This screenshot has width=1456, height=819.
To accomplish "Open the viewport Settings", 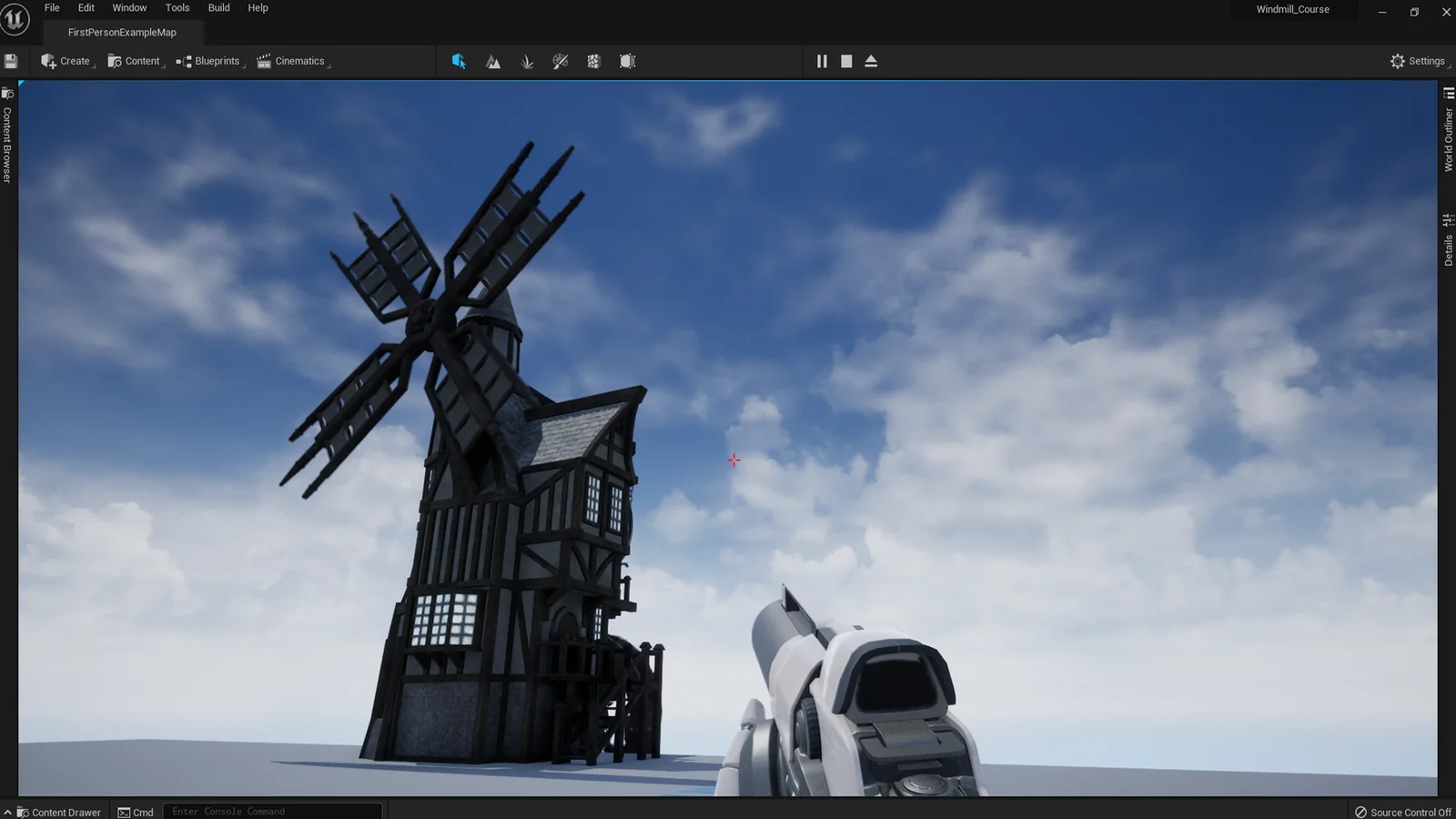I will (1418, 61).
